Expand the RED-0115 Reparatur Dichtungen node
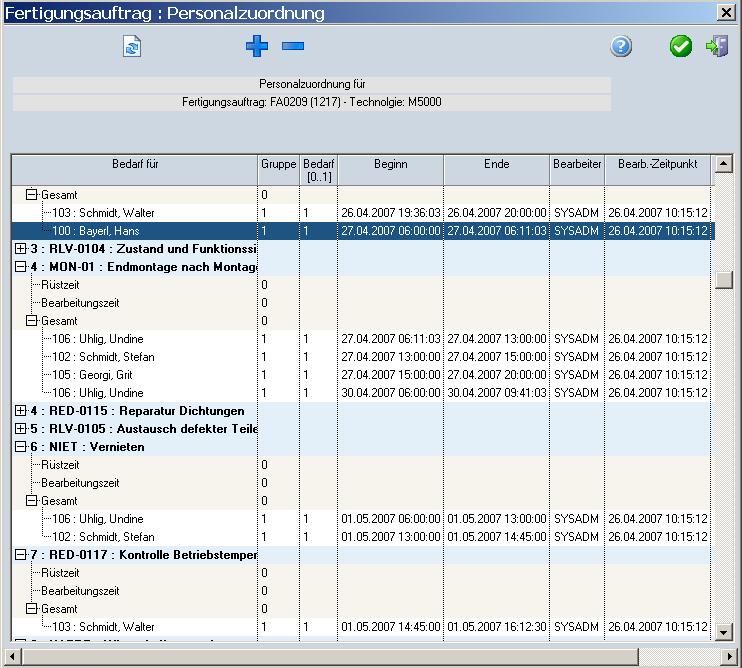 [x=21, y=411]
